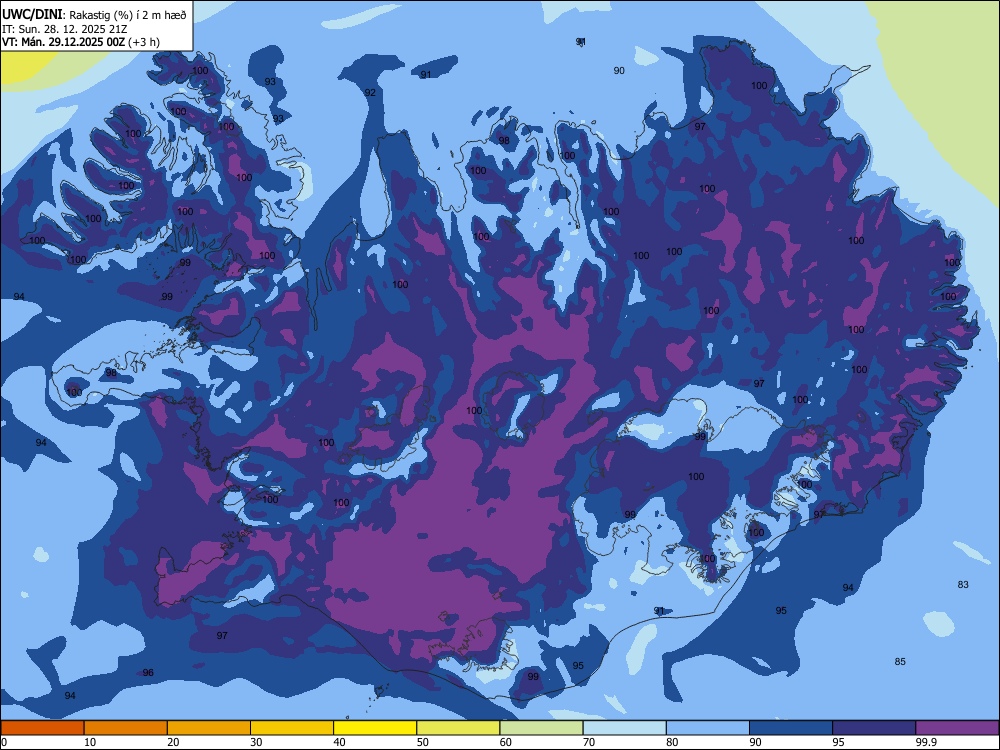This screenshot has width=1000, height=750.
Task: Click the legend label '99.9'
Action: 925,742
